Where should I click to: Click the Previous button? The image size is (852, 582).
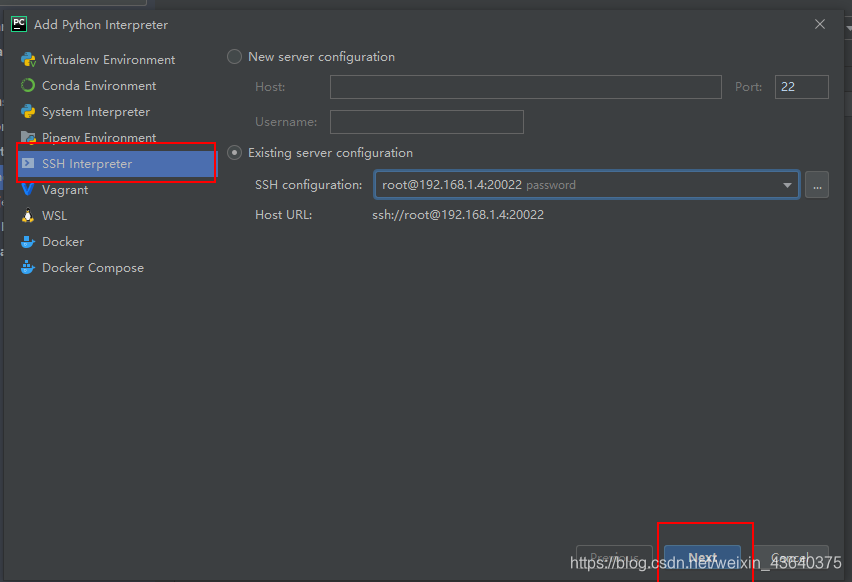click(x=614, y=558)
